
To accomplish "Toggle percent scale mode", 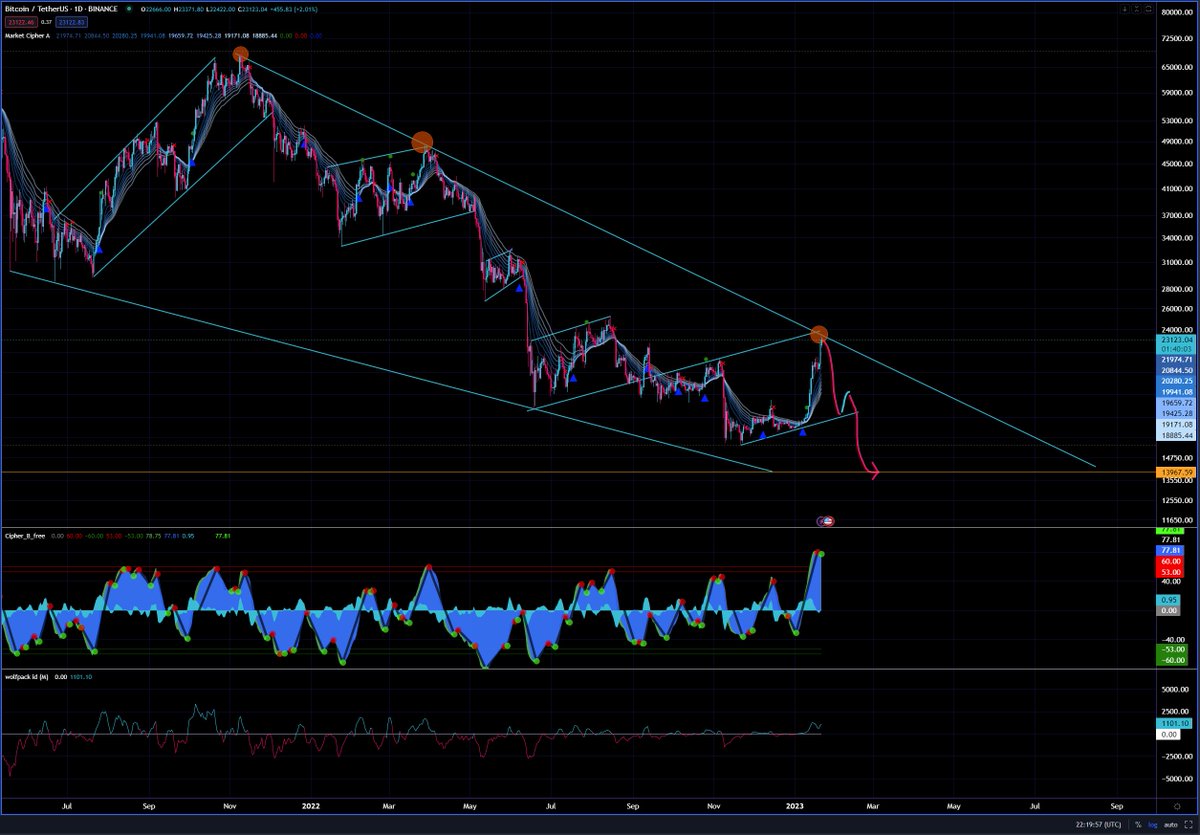I will pyautogui.click(x=1138, y=826).
